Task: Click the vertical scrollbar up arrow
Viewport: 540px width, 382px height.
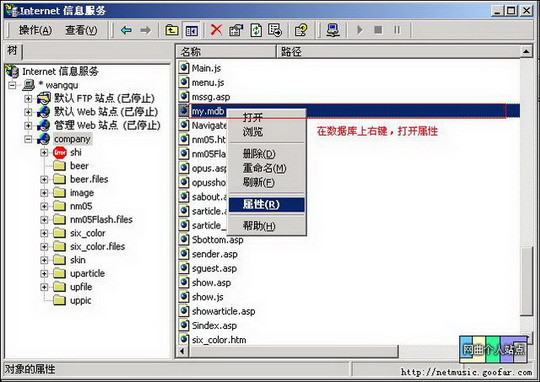Action: pyautogui.click(x=526, y=52)
